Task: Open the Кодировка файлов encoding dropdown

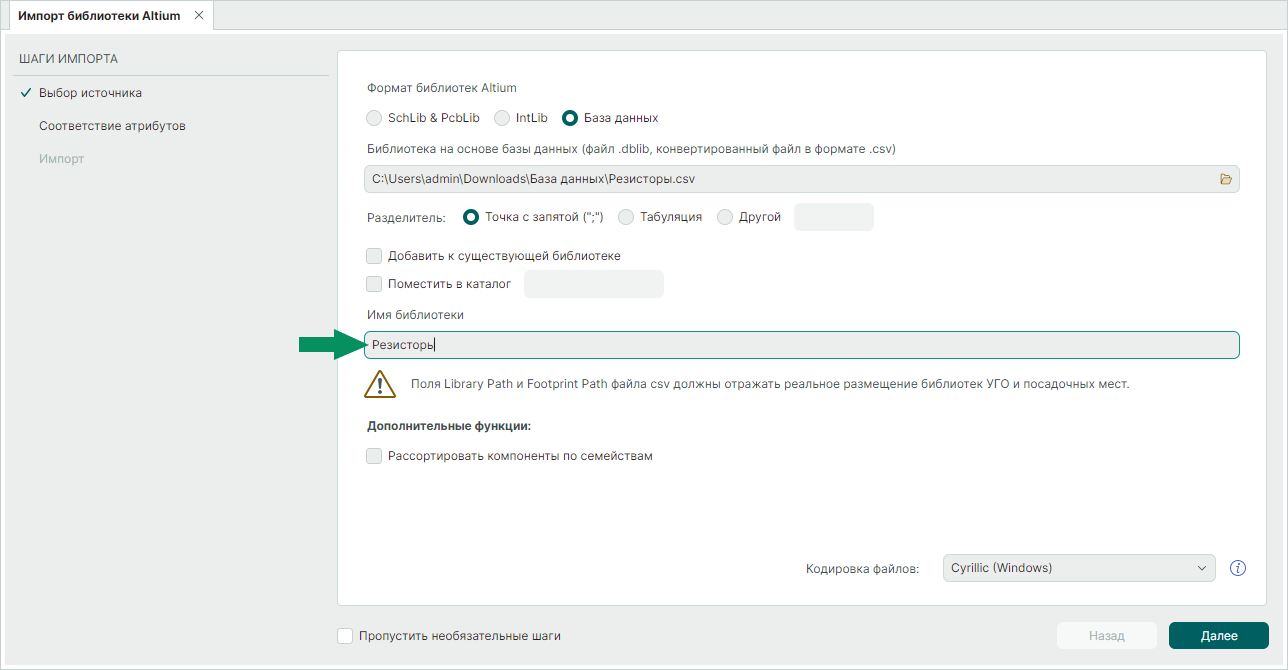Action: click(x=1078, y=568)
